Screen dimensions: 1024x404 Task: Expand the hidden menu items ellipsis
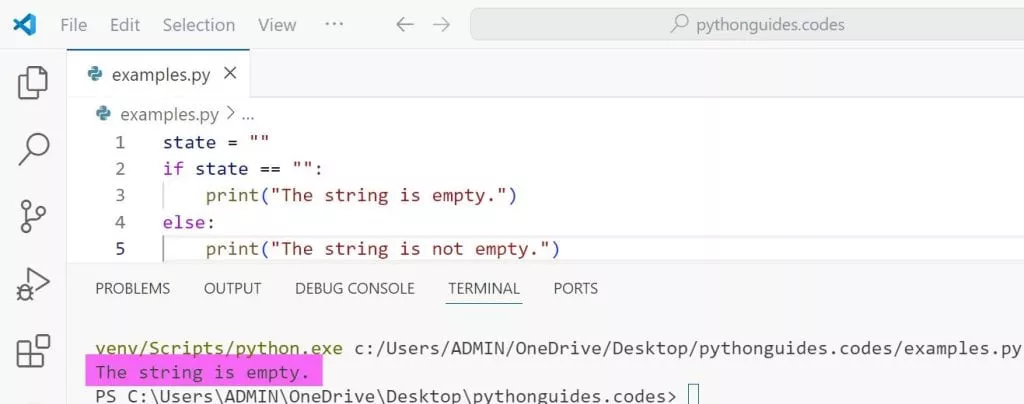coord(335,24)
